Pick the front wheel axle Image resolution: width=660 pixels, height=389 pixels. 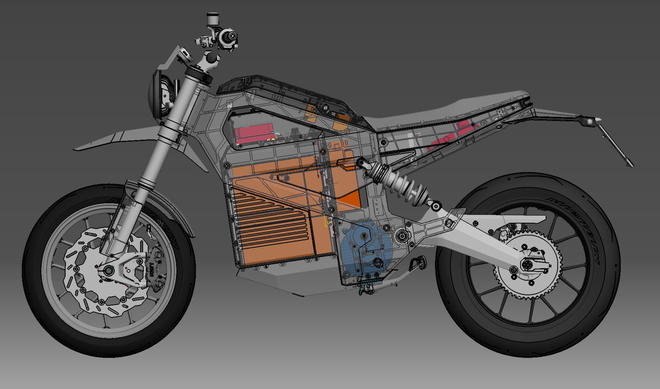(109, 270)
